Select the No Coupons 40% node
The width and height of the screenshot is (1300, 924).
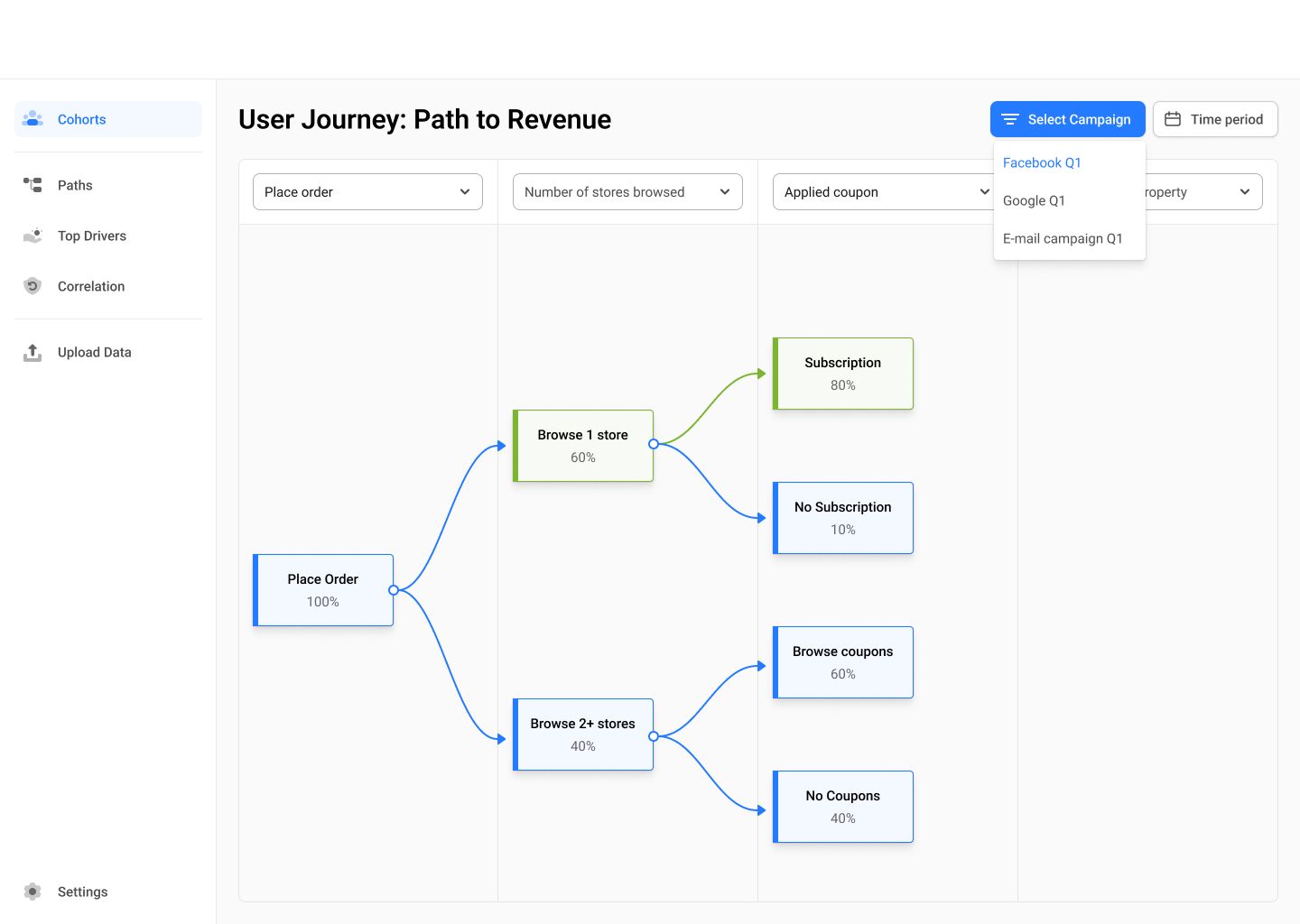842,806
